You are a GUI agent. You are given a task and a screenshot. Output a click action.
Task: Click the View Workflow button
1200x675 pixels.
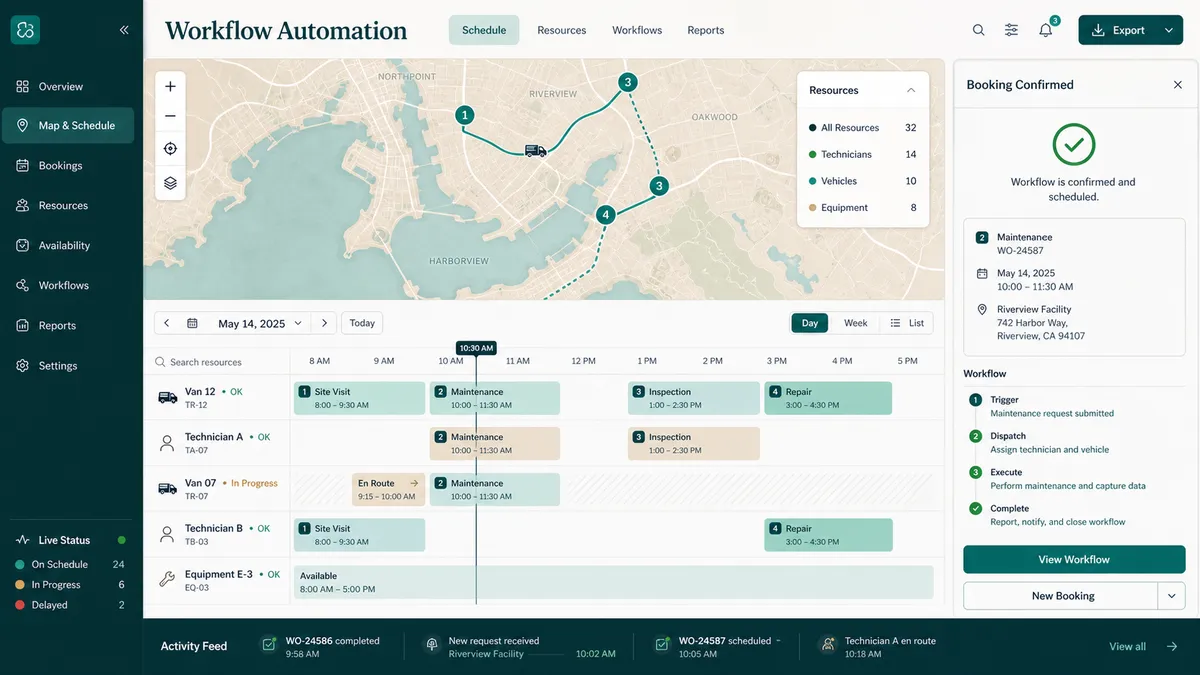coord(1074,560)
